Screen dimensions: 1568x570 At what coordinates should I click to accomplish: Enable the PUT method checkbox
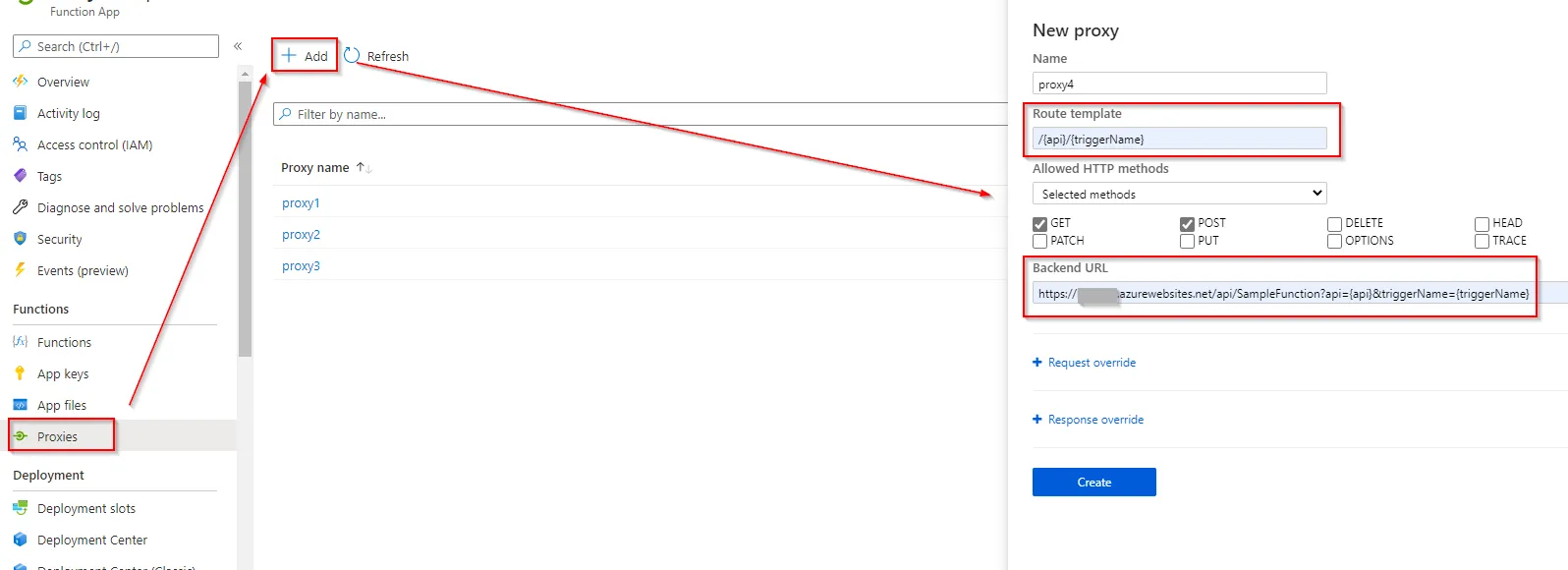click(1187, 241)
